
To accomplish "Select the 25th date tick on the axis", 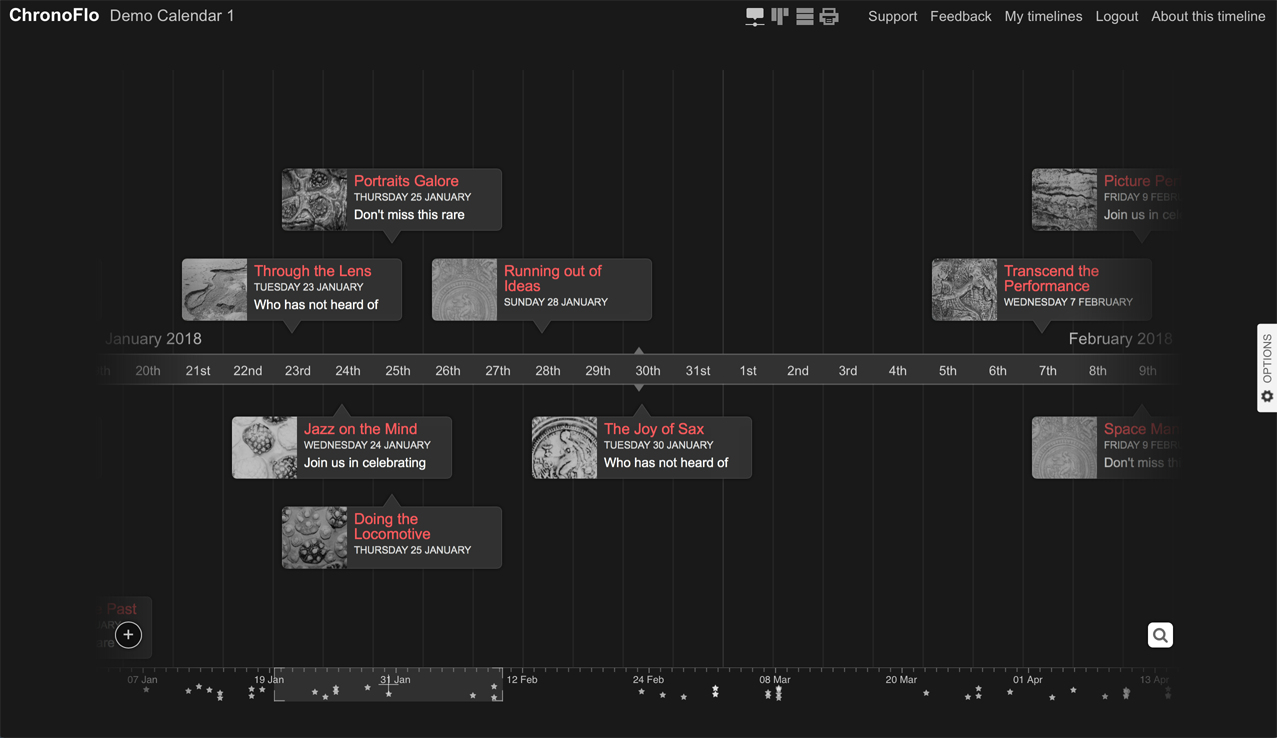I will 397,370.
